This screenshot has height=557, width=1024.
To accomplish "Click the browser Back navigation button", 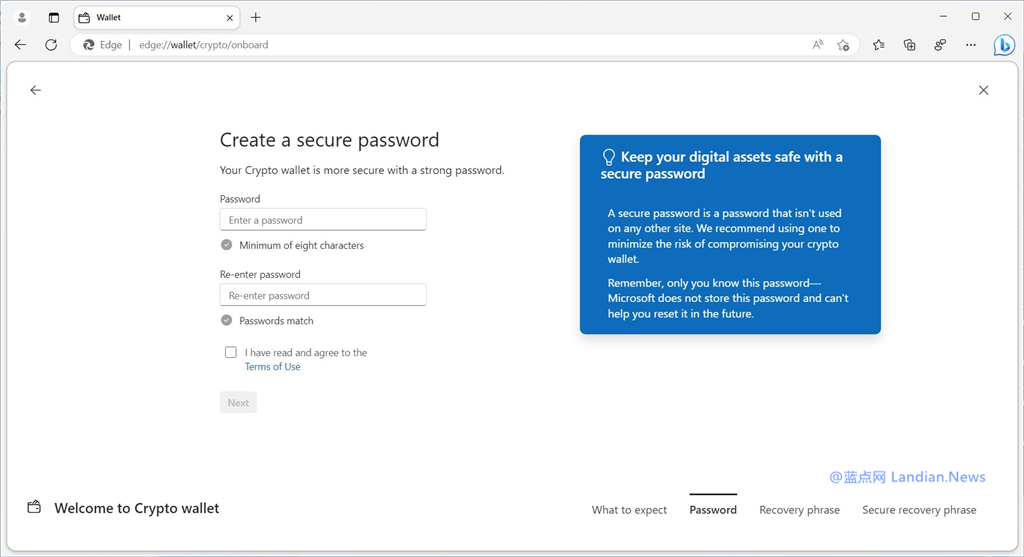I will [x=20, y=45].
